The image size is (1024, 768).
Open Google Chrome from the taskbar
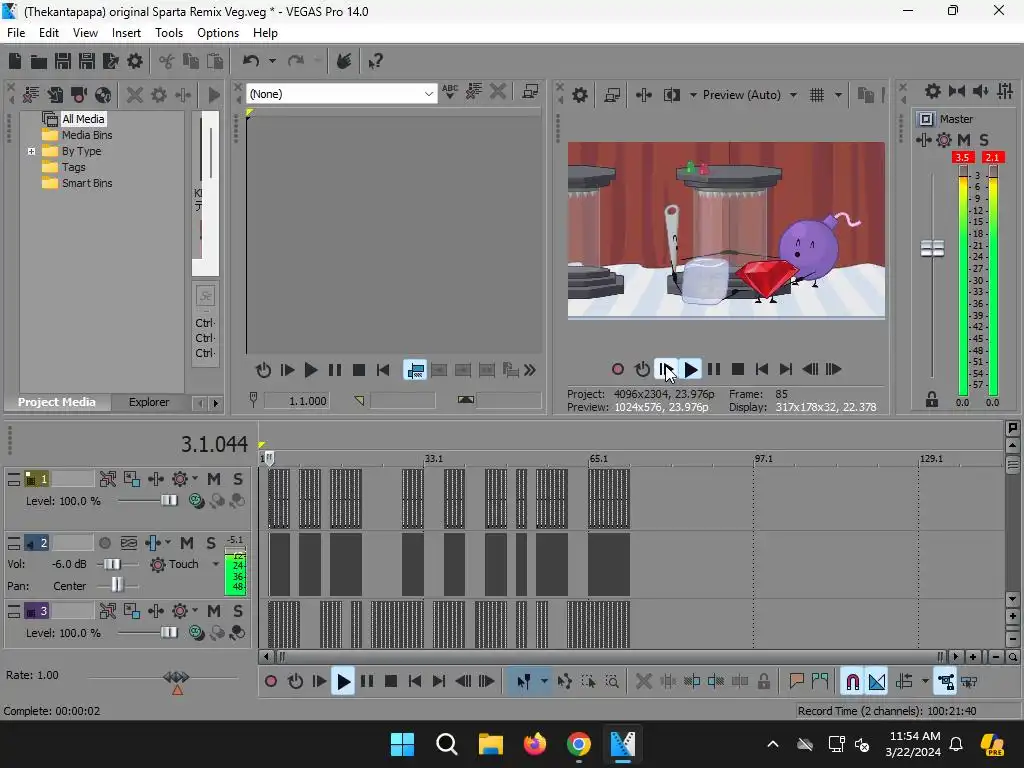(x=579, y=744)
